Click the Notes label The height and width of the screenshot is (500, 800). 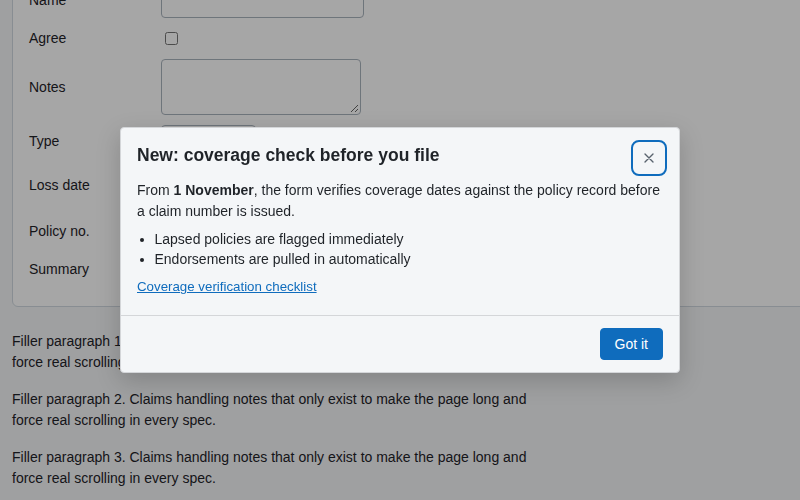[47, 87]
